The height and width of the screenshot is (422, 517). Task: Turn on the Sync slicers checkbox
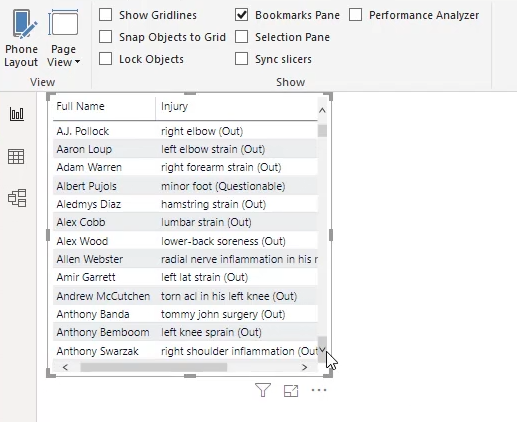coord(241,59)
